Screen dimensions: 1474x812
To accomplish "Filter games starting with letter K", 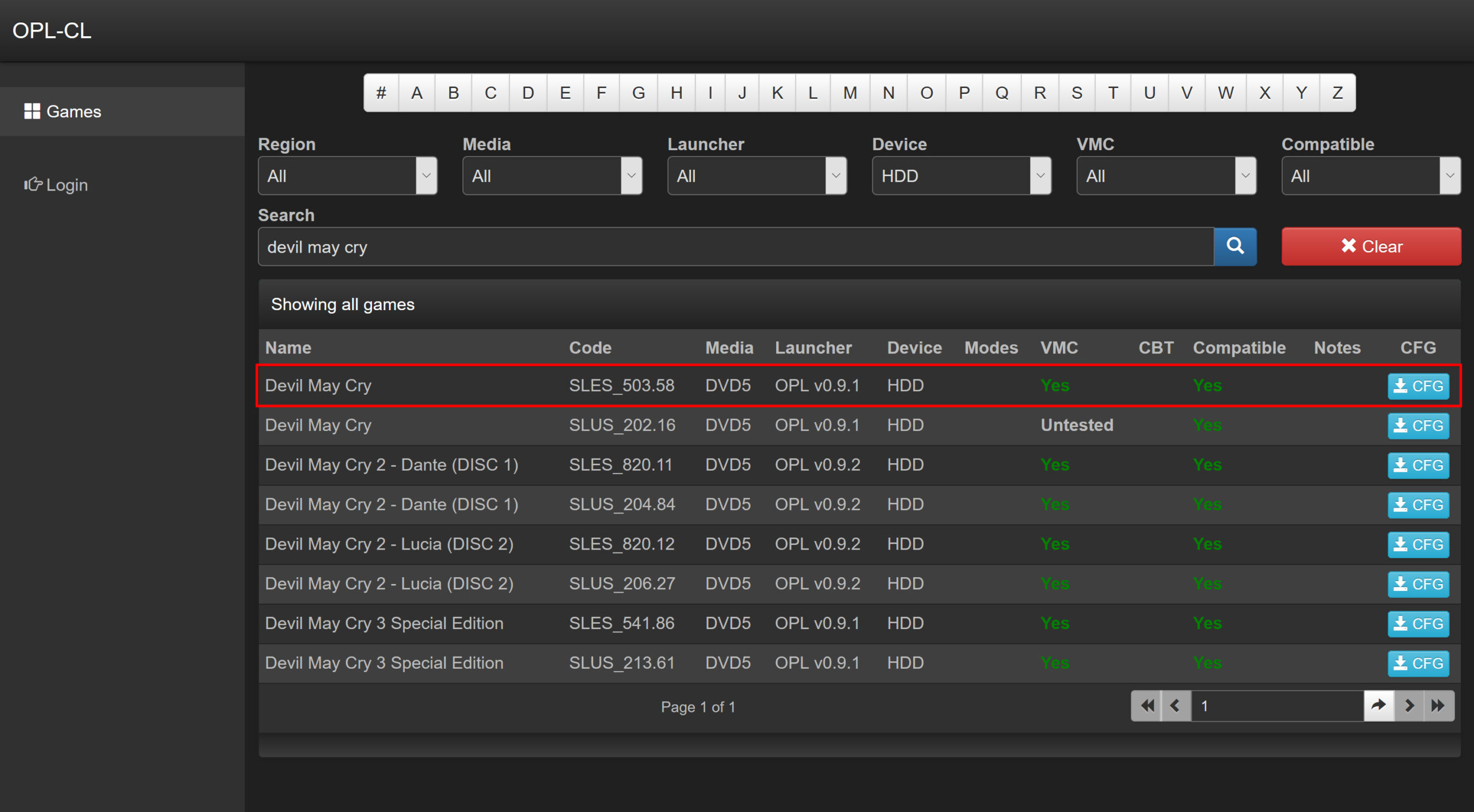I will 777,93.
